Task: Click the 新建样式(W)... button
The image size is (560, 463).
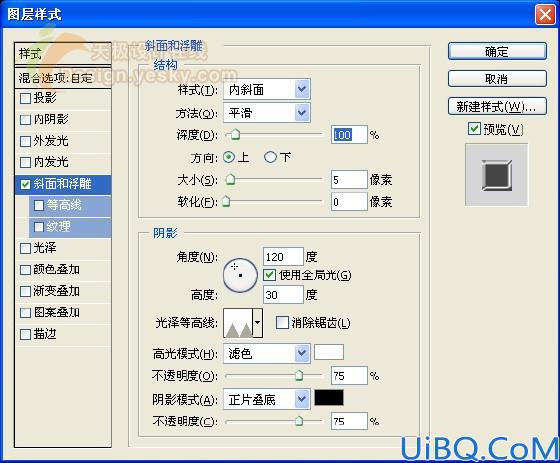Action: [497, 106]
